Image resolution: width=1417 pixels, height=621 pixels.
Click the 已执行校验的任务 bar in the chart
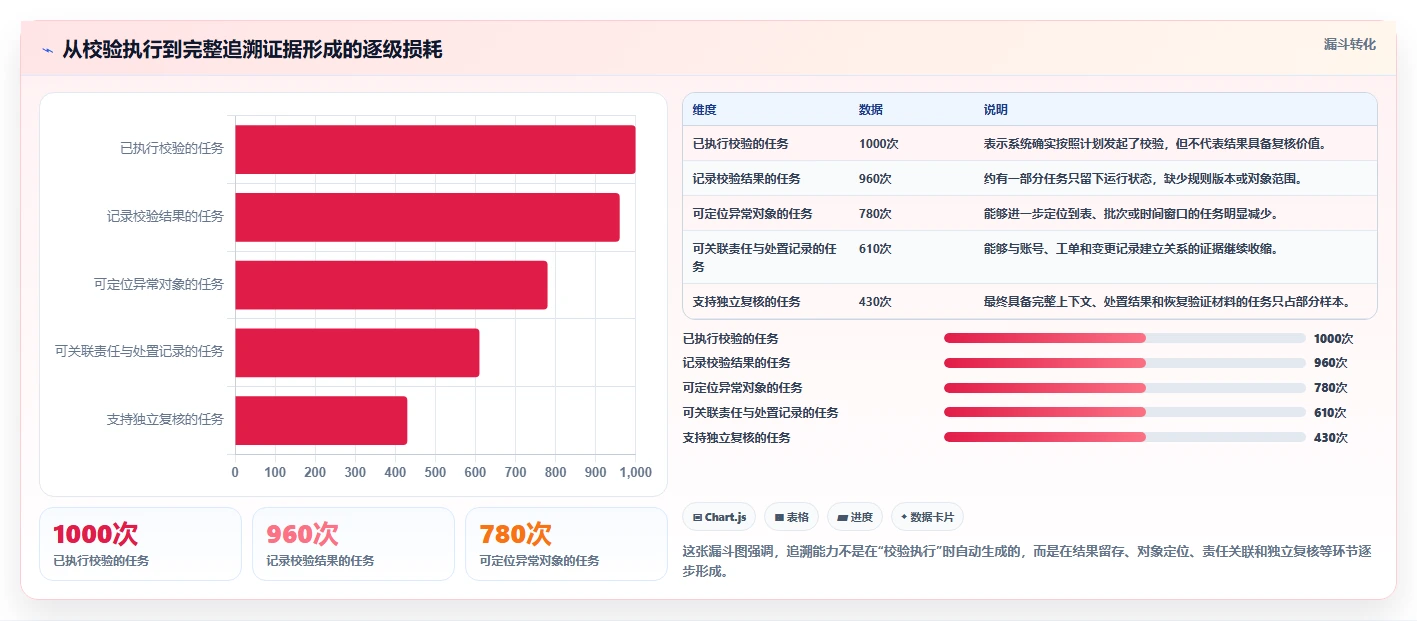click(x=435, y=149)
